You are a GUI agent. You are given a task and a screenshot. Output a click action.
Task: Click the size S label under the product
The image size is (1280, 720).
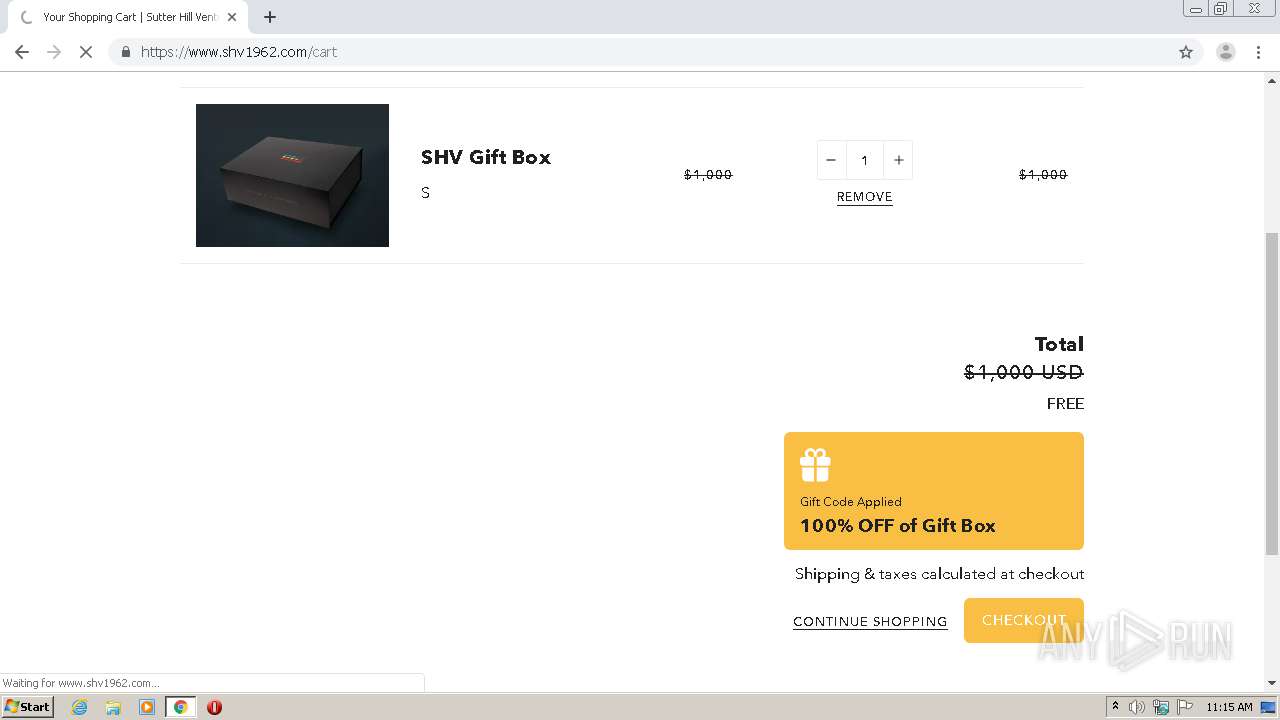pyautogui.click(x=425, y=193)
